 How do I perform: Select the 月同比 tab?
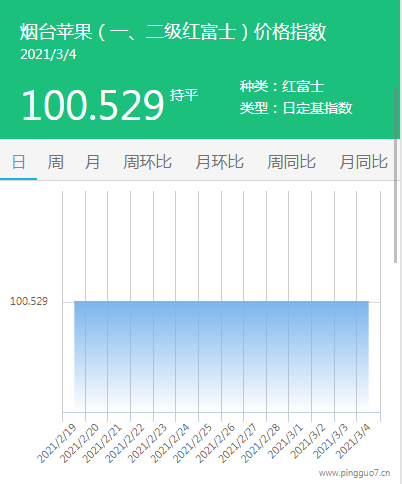363,162
